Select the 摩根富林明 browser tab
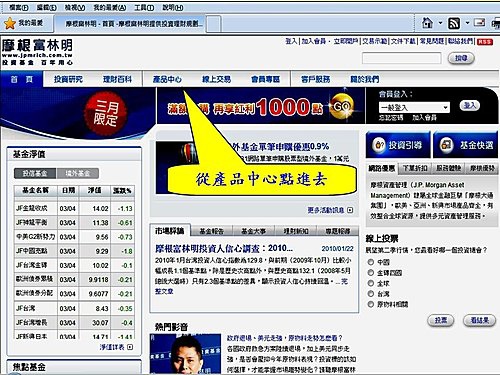 tap(131, 24)
